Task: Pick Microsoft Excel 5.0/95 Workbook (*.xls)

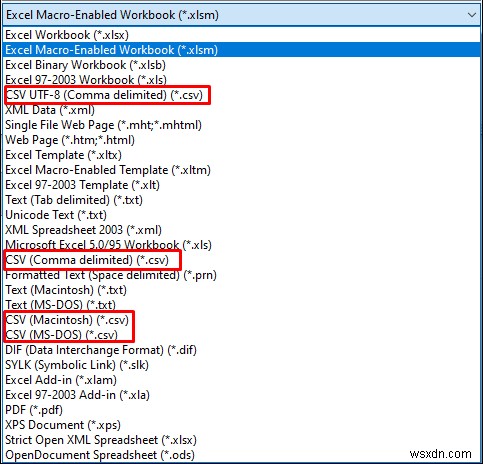Action: [241, 245]
